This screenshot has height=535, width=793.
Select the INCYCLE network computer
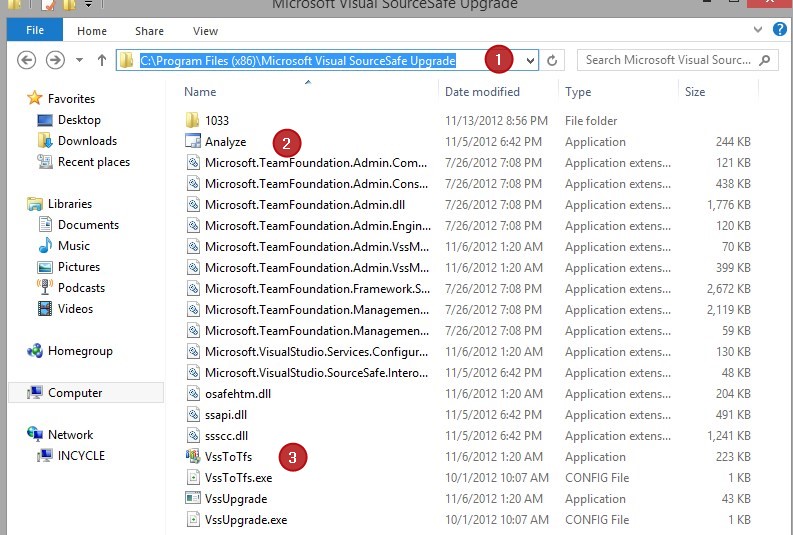click(x=81, y=456)
